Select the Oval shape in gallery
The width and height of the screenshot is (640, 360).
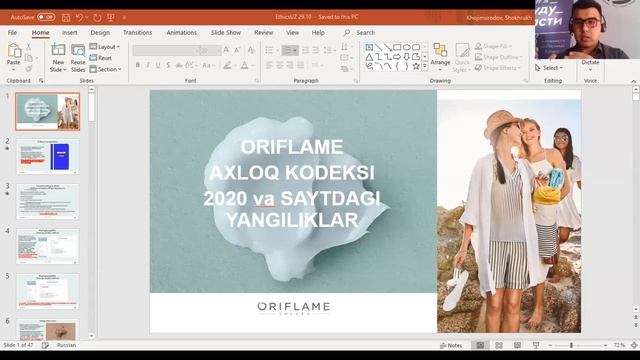(407, 47)
